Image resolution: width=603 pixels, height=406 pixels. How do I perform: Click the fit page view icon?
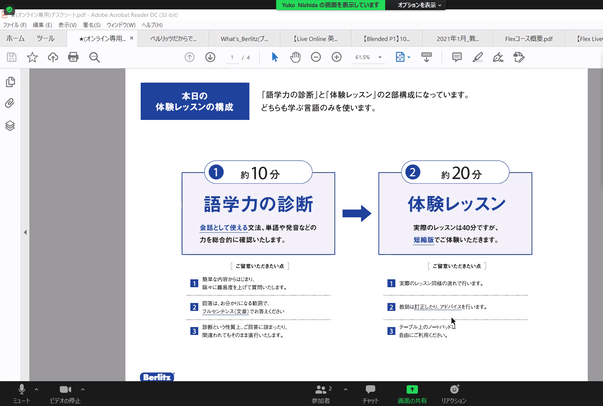(x=400, y=57)
